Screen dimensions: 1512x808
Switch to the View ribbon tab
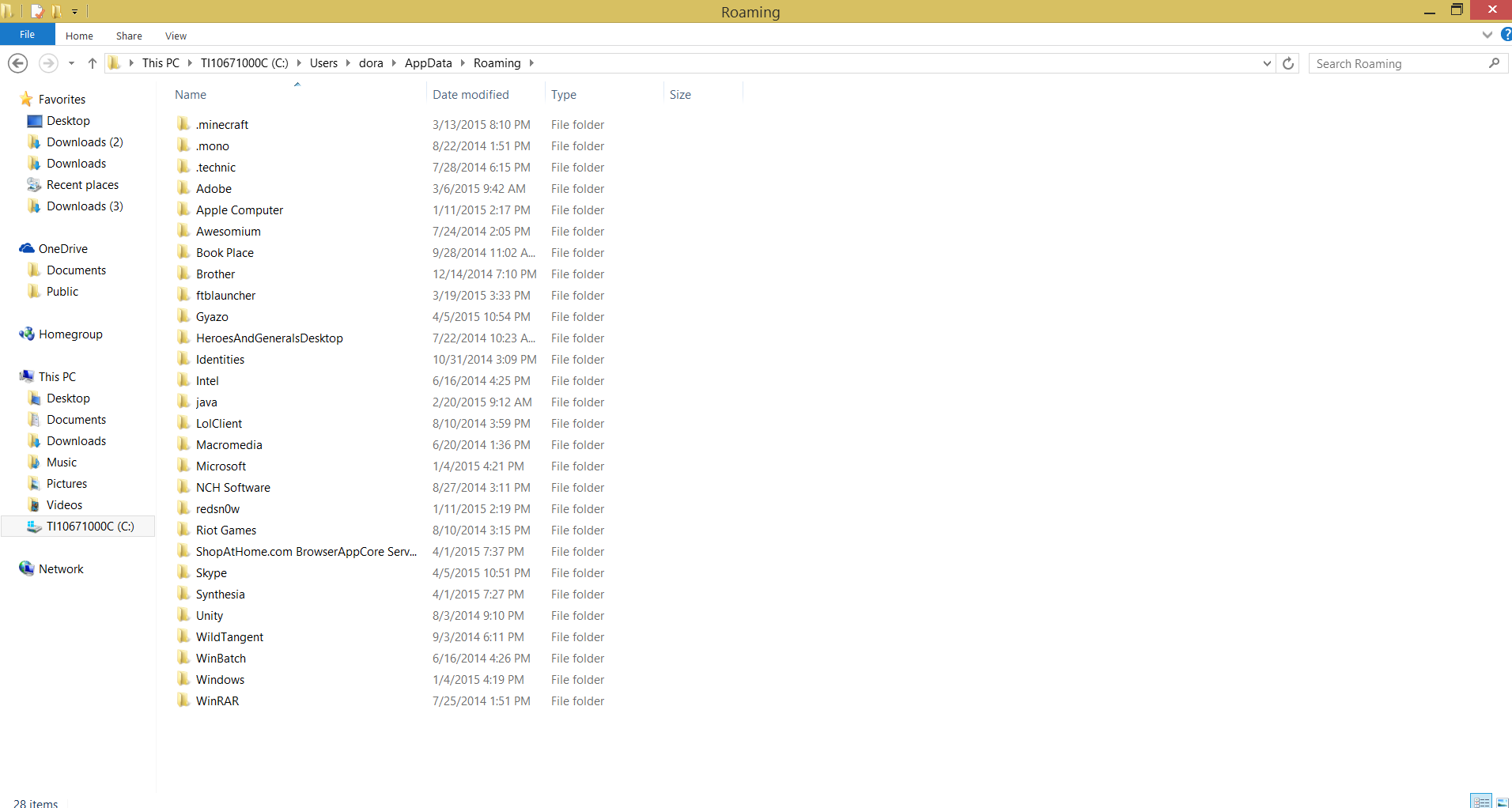pyautogui.click(x=176, y=36)
